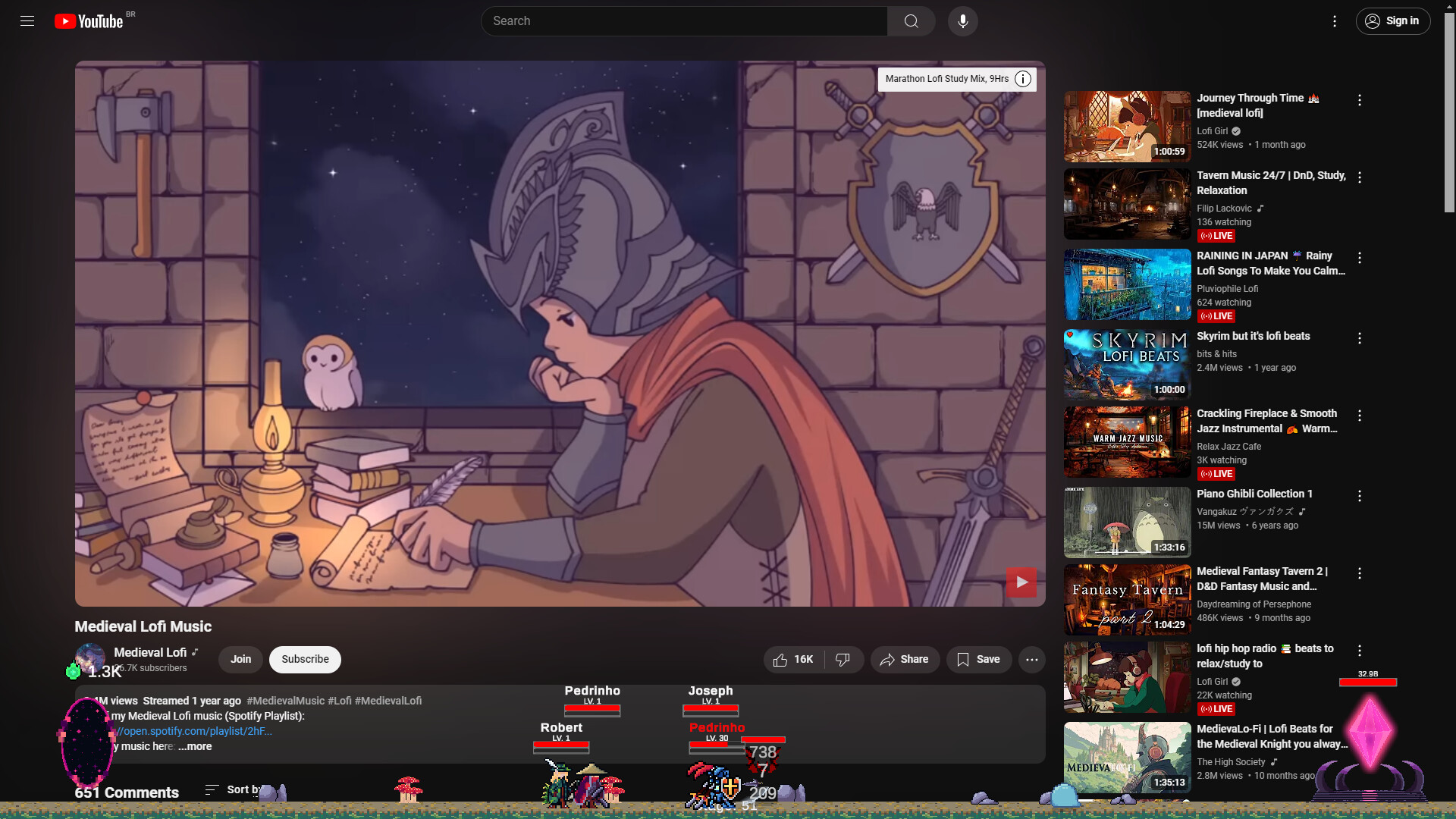
Task: Run the search using the magnifier icon
Action: pos(911,20)
